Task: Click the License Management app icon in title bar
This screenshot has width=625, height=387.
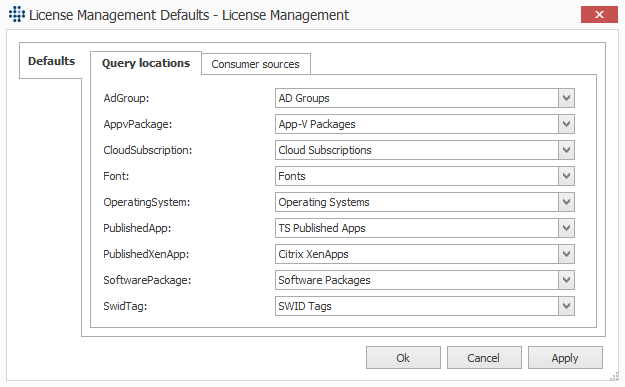Action: 17,14
